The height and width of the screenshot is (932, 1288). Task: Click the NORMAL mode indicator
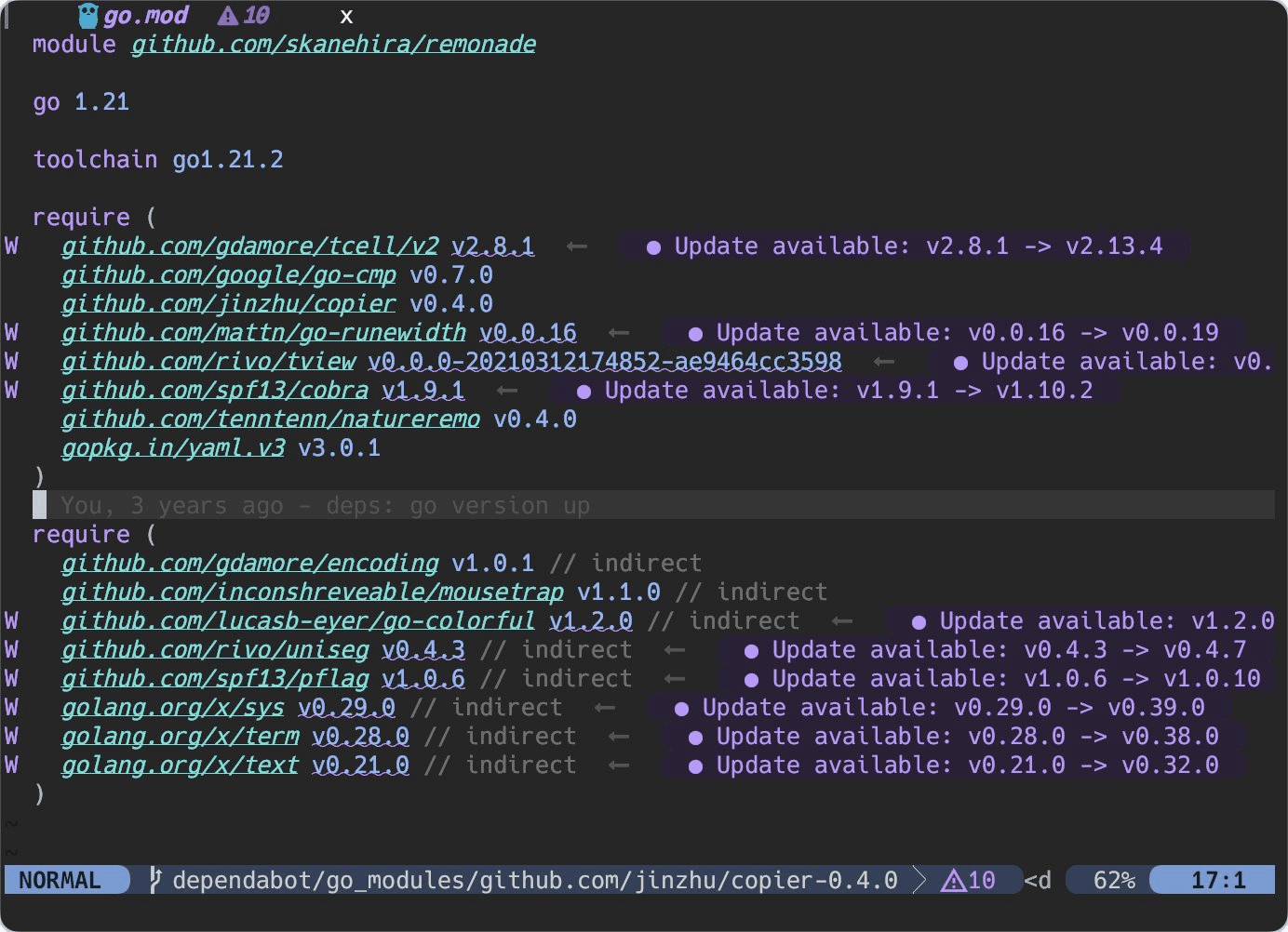tap(60, 880)
